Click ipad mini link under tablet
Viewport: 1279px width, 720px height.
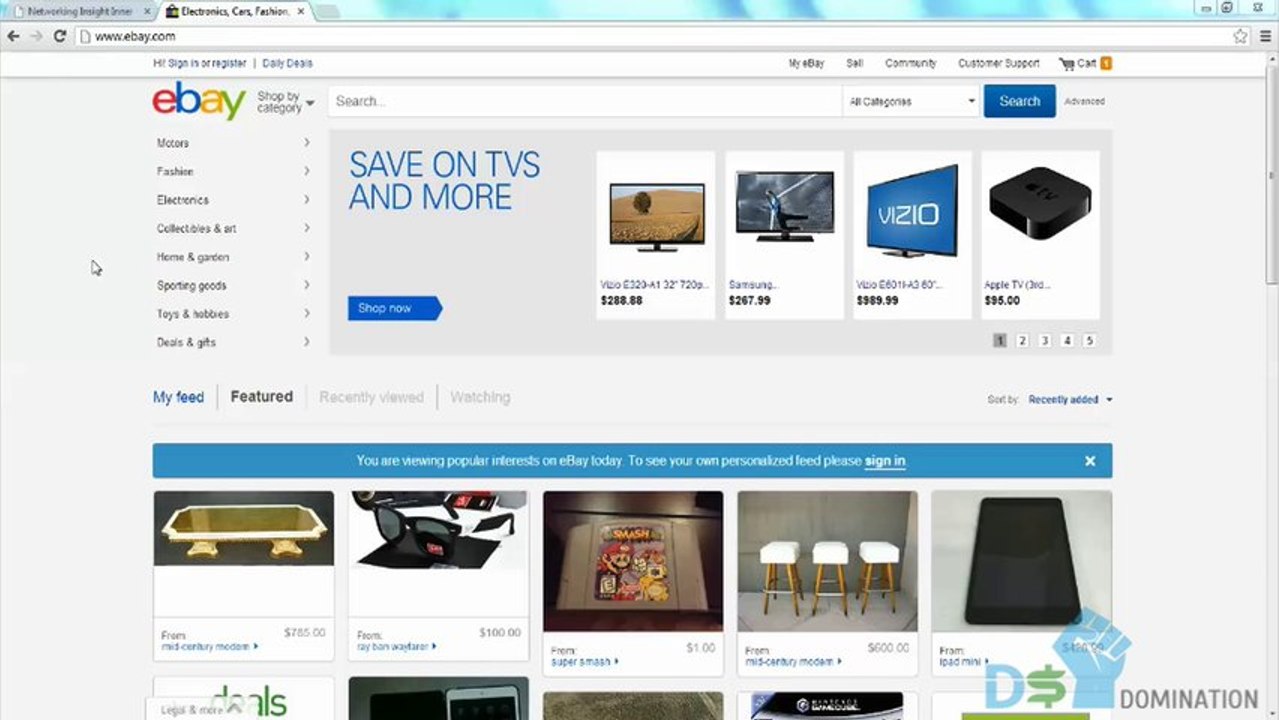[x=964, y=661]
